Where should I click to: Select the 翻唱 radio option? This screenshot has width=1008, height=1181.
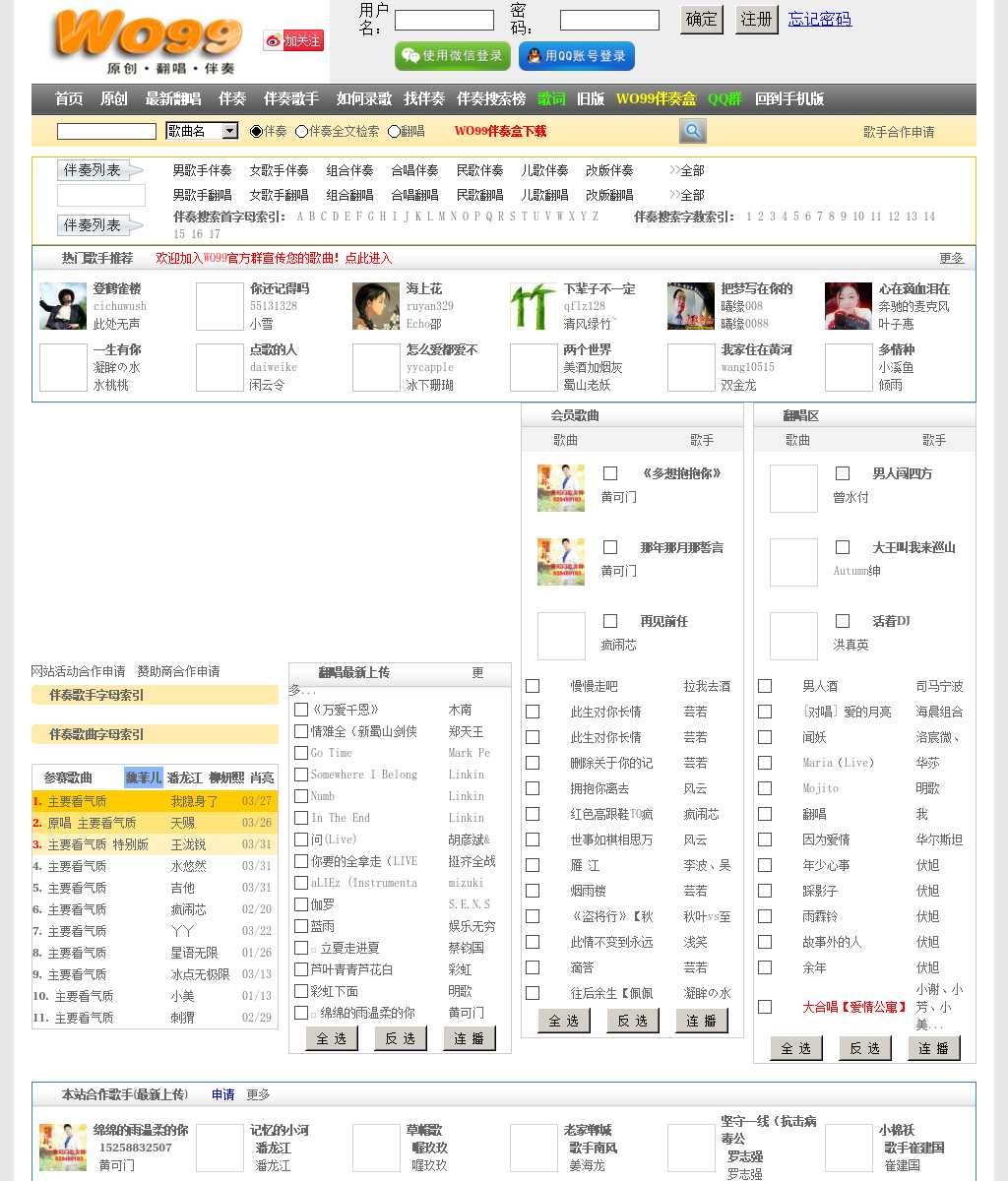(394, 131)
